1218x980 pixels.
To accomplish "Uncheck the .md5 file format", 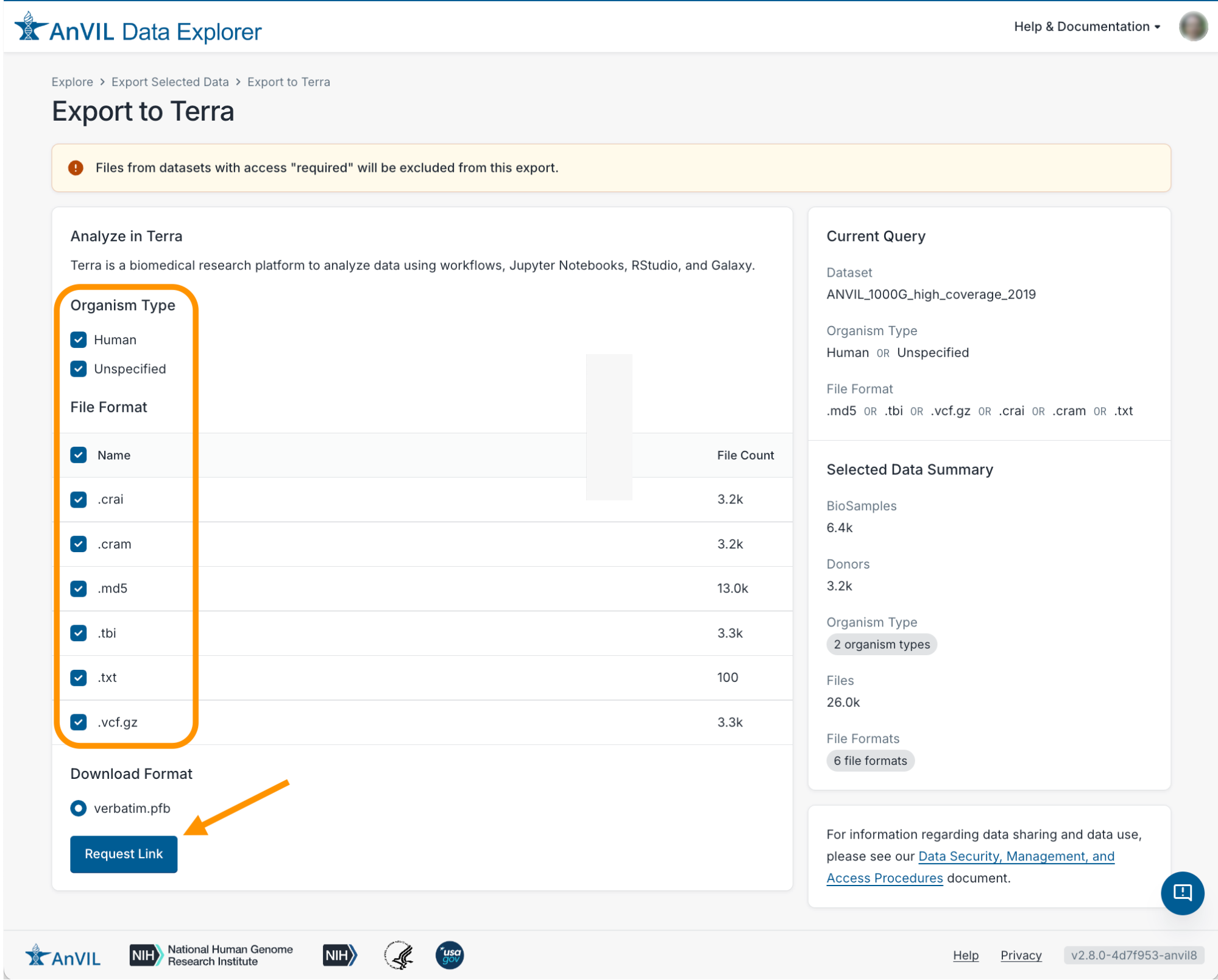I will coord(79,588).
